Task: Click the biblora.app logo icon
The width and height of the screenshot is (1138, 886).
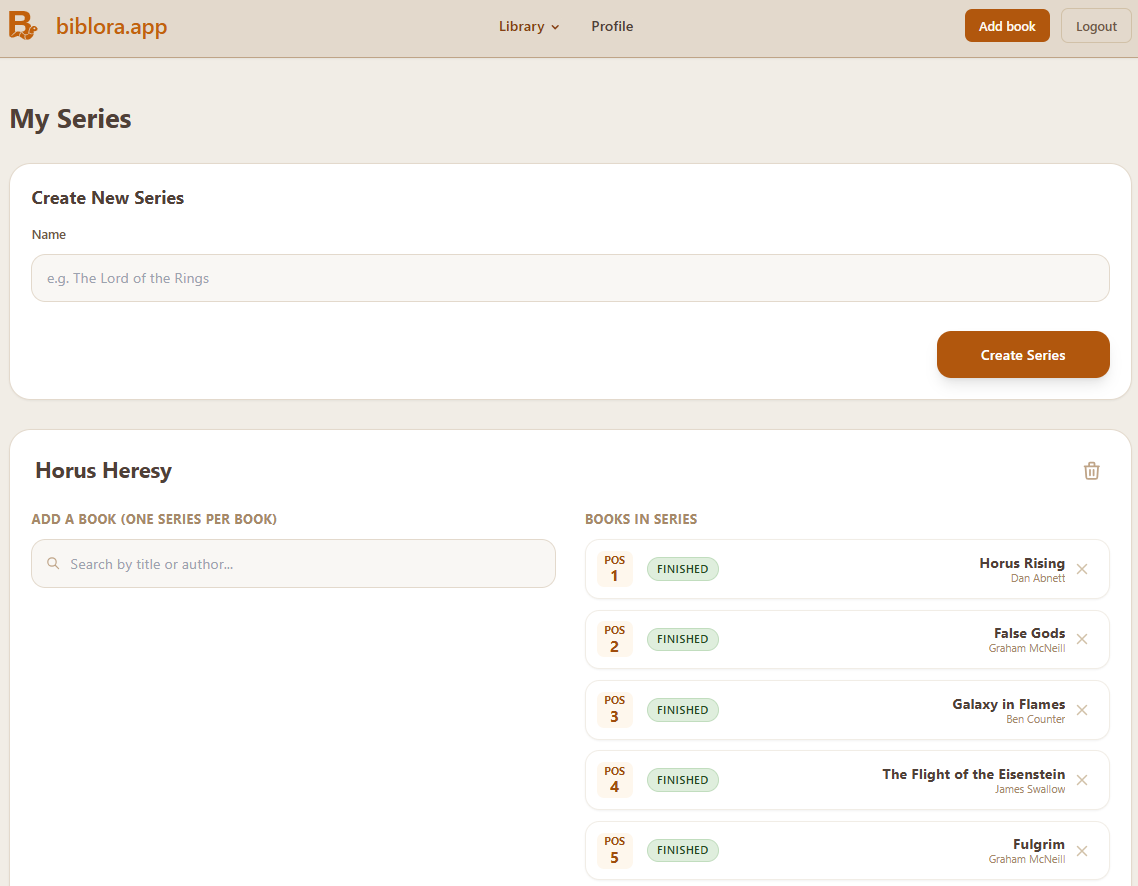Action: click(x=24, y=25)
